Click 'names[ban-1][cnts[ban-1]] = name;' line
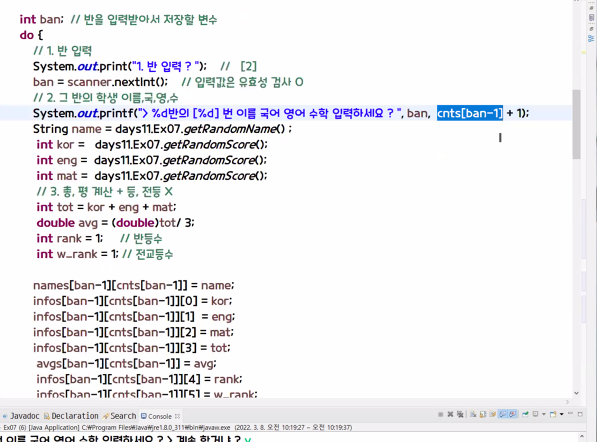This screenshot has width=597, height=442. (134, 285)
